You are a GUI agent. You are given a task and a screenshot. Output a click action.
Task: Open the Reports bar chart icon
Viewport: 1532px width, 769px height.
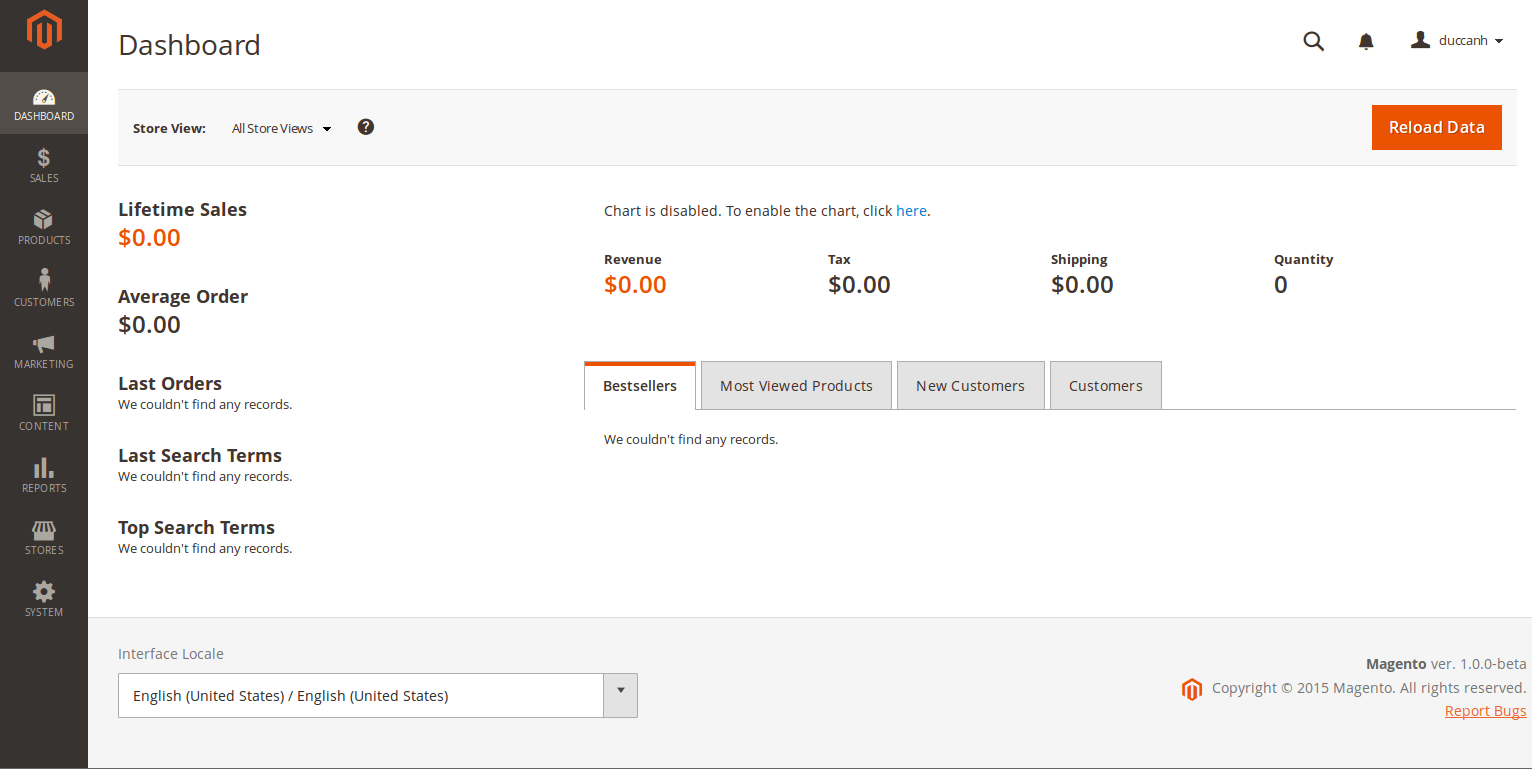(x=44, y=467)
